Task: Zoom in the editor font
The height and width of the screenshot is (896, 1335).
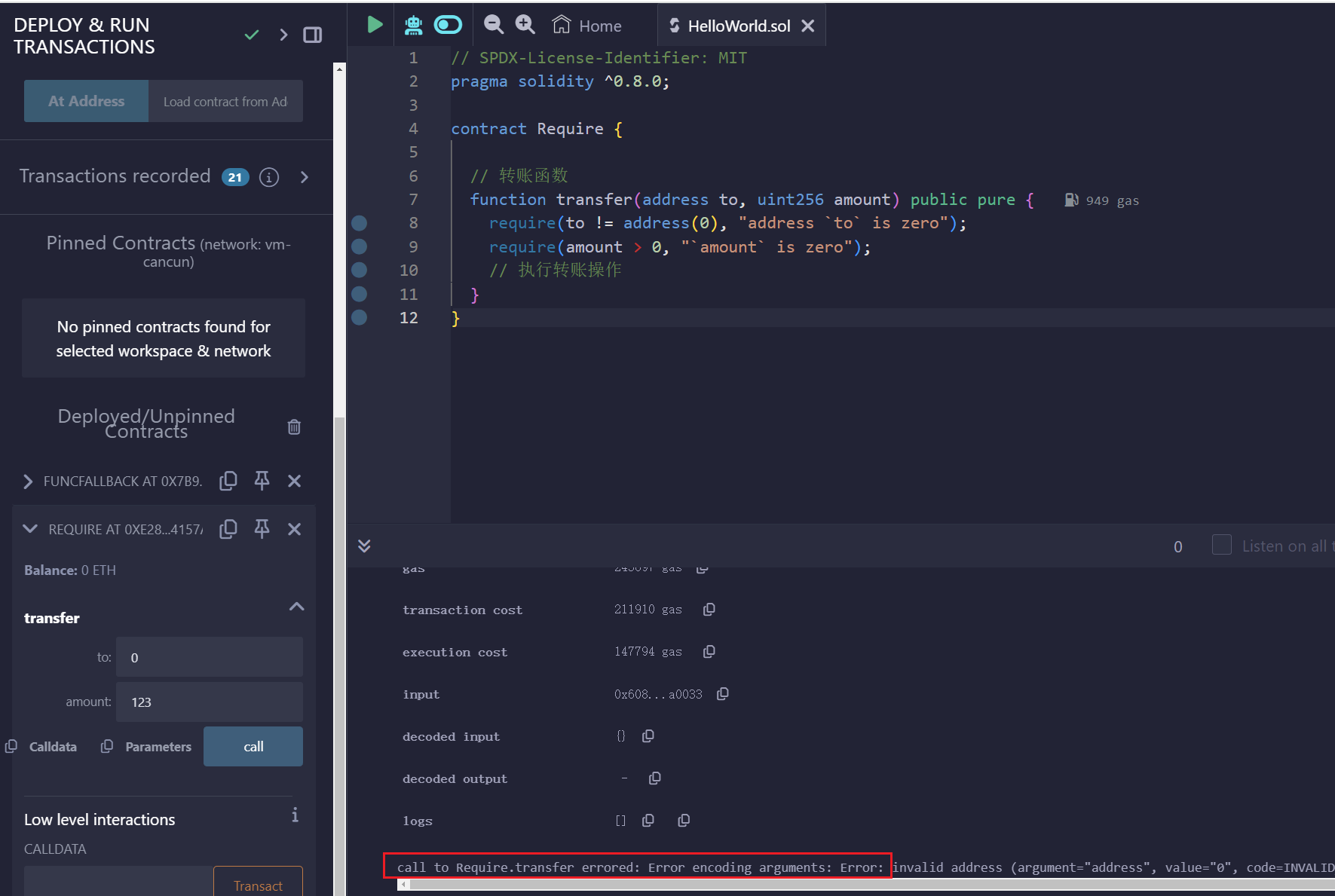Action: coord(525,25)
